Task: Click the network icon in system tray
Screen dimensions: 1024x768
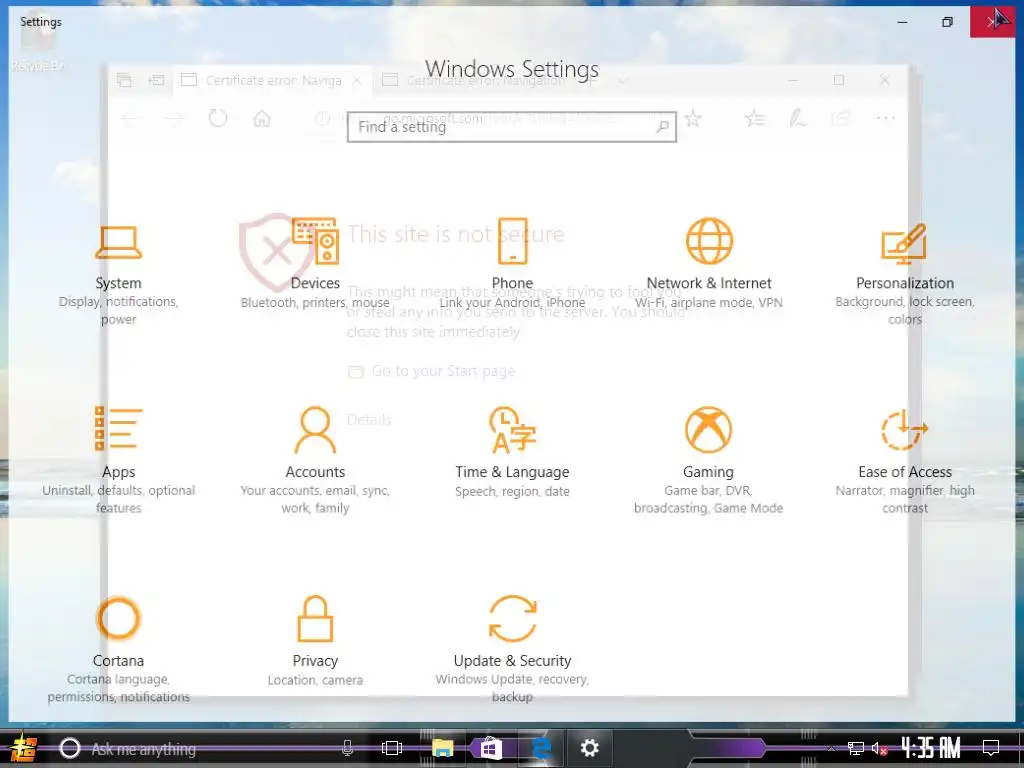Action: (x=856, y=748)
